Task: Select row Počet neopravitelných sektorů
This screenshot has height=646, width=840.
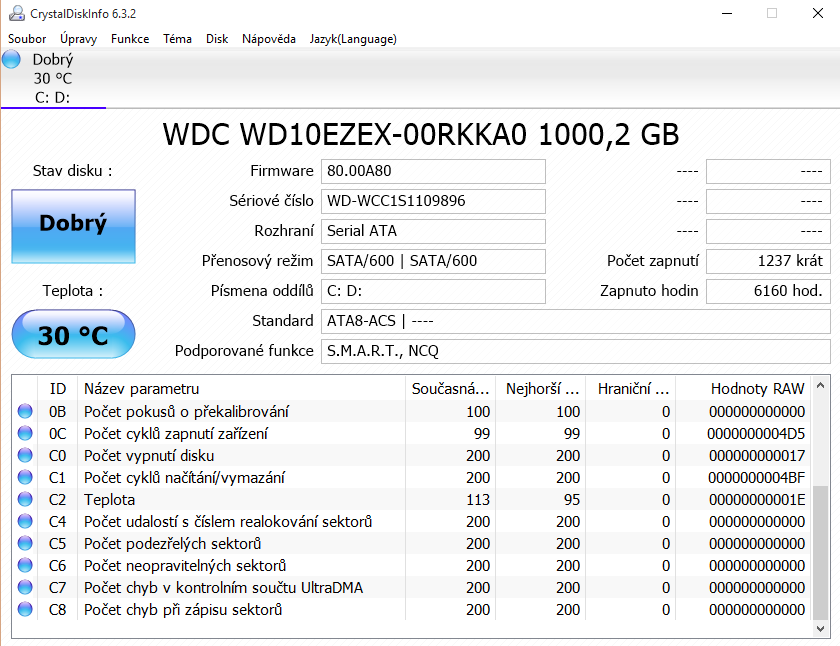Action: [x=185, y=565]
